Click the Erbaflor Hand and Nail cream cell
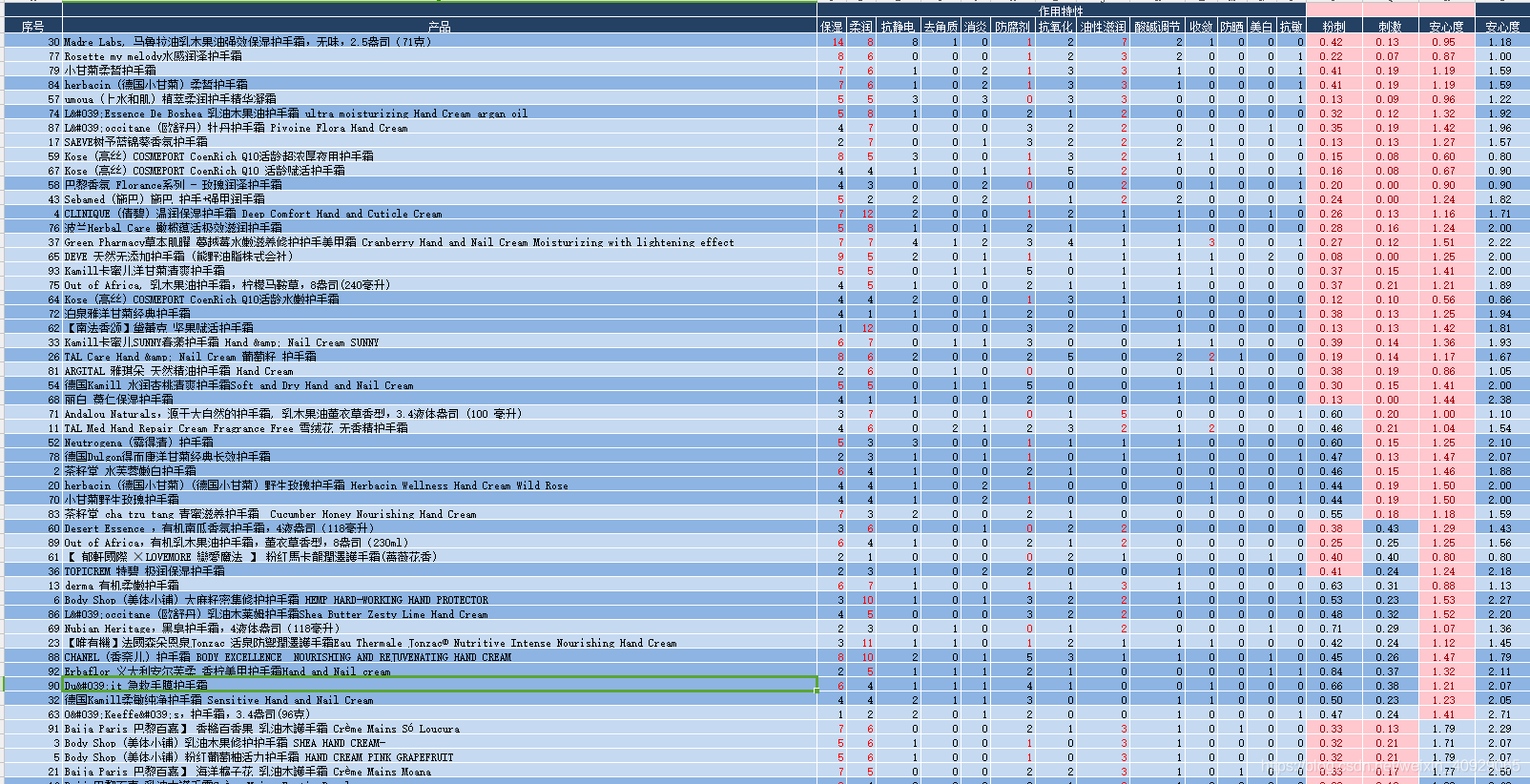1530x784 pixels. click(x=440, y=671)
